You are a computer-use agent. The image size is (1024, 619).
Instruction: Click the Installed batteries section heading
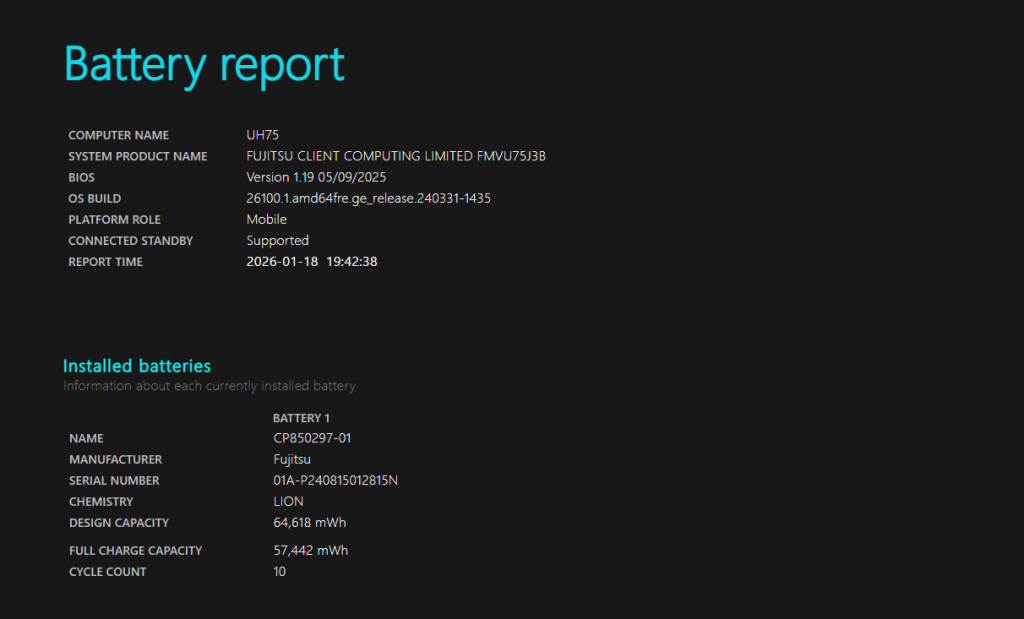click(x=137, y=366)
